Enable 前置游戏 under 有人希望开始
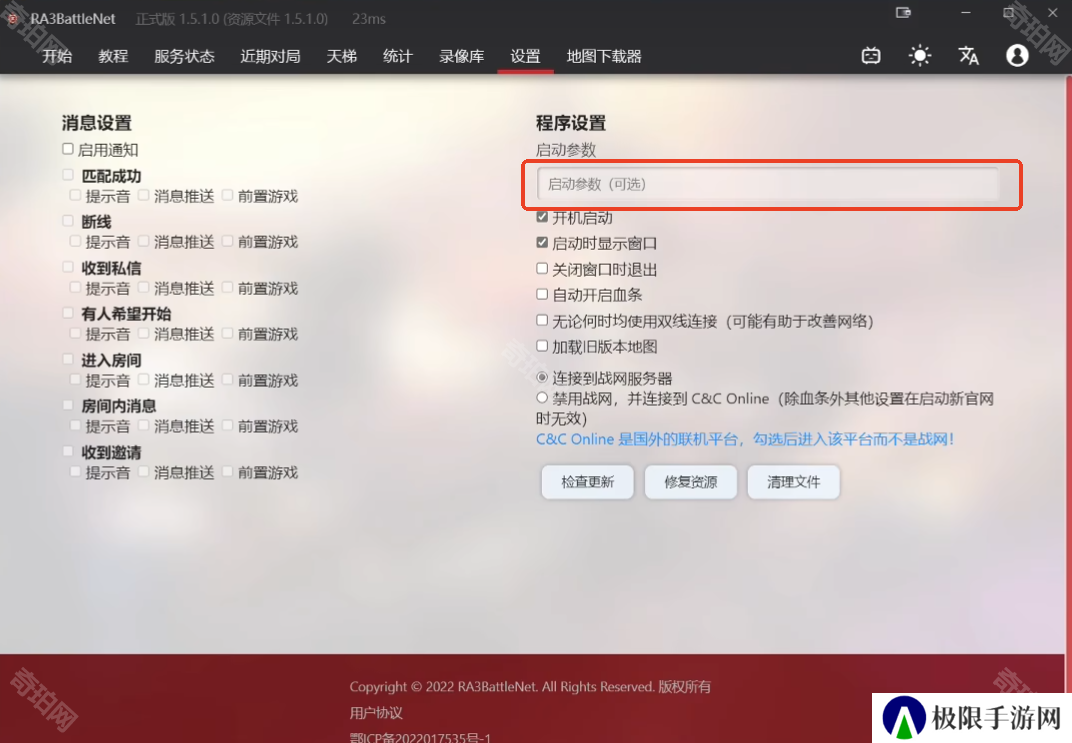This screenshot has height=743, width=1072. click(x=228, y=334)
